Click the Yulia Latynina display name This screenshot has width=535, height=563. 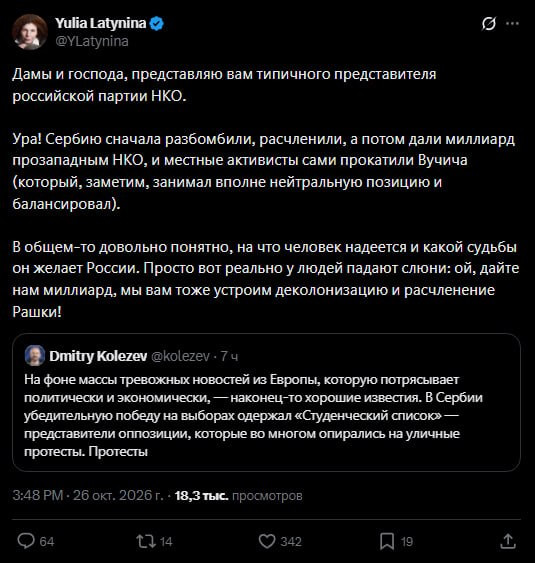[101, 23]
